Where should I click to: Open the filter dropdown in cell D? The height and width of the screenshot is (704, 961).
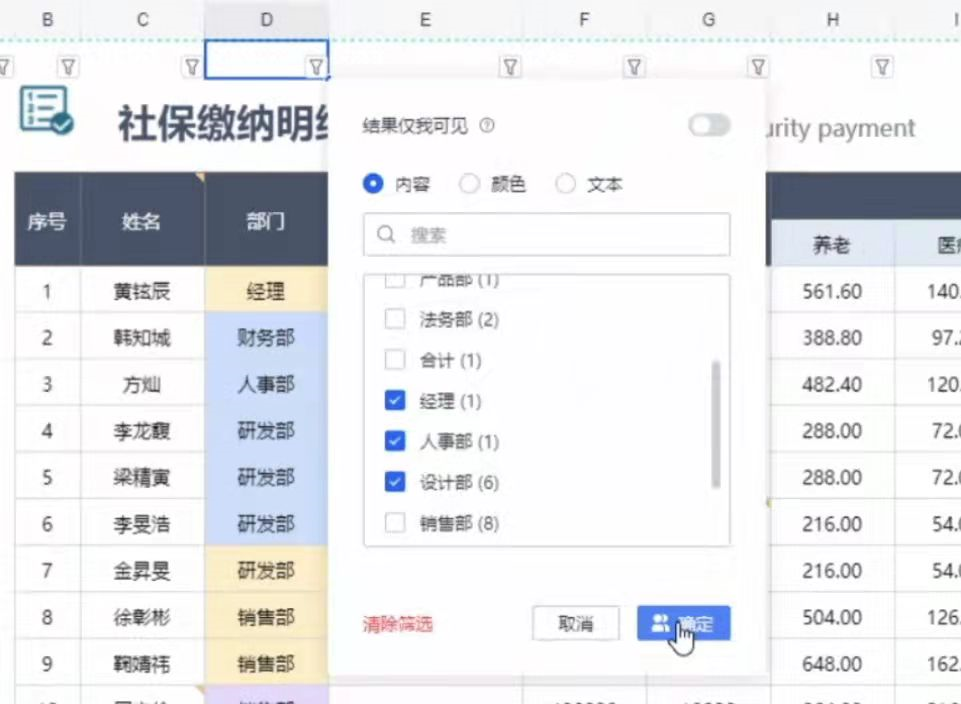(316, 67)
